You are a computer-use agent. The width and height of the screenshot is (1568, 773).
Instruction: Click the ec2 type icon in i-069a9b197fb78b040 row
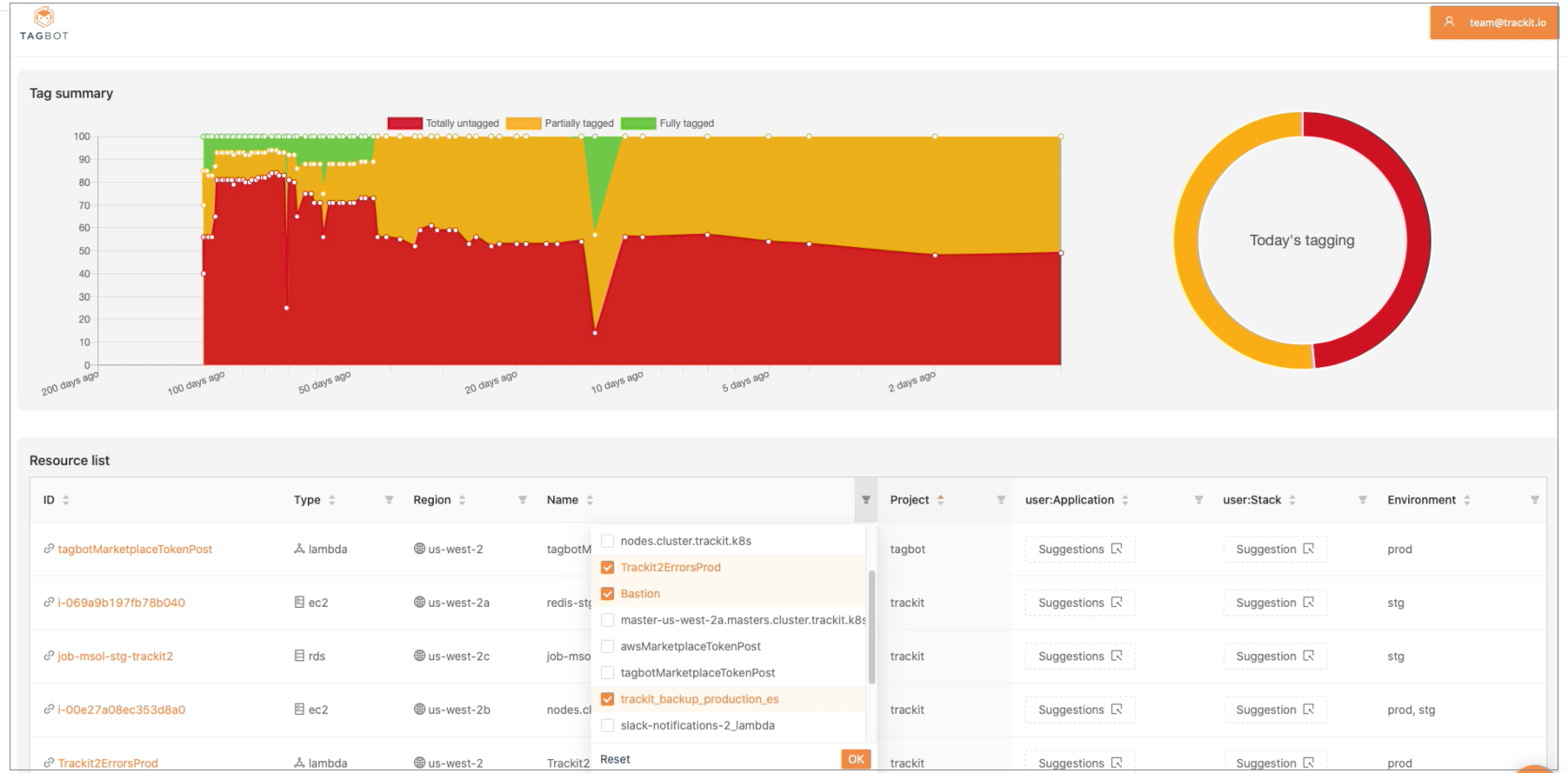tap(299, 602)
